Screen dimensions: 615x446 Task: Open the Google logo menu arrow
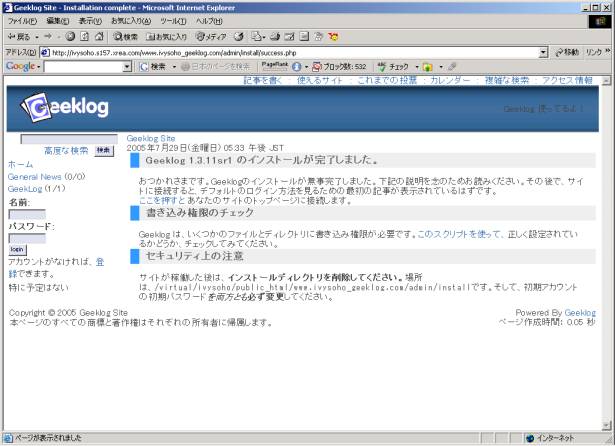coord(38,67)
